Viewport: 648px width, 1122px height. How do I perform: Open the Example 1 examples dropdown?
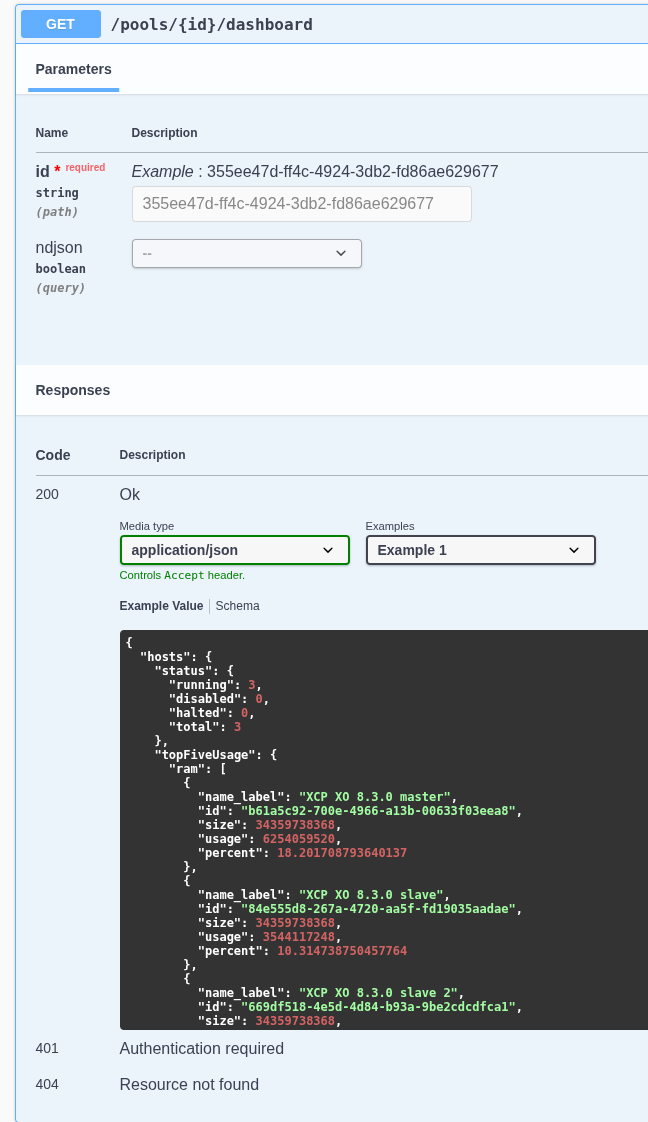pos(481,550)
